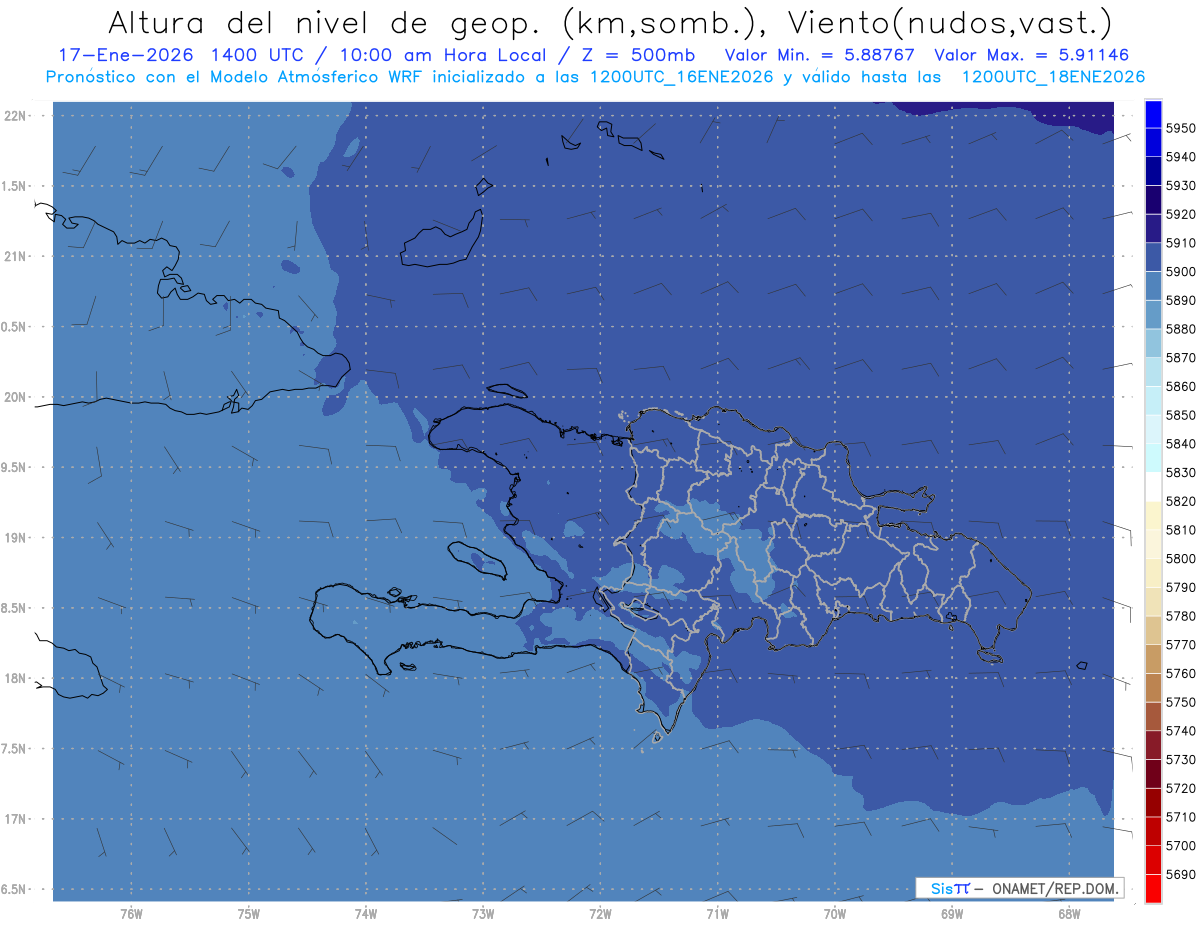Click the '5730' color bar label
This screenshot has height=927, width=1200.
pos(1181,759)
